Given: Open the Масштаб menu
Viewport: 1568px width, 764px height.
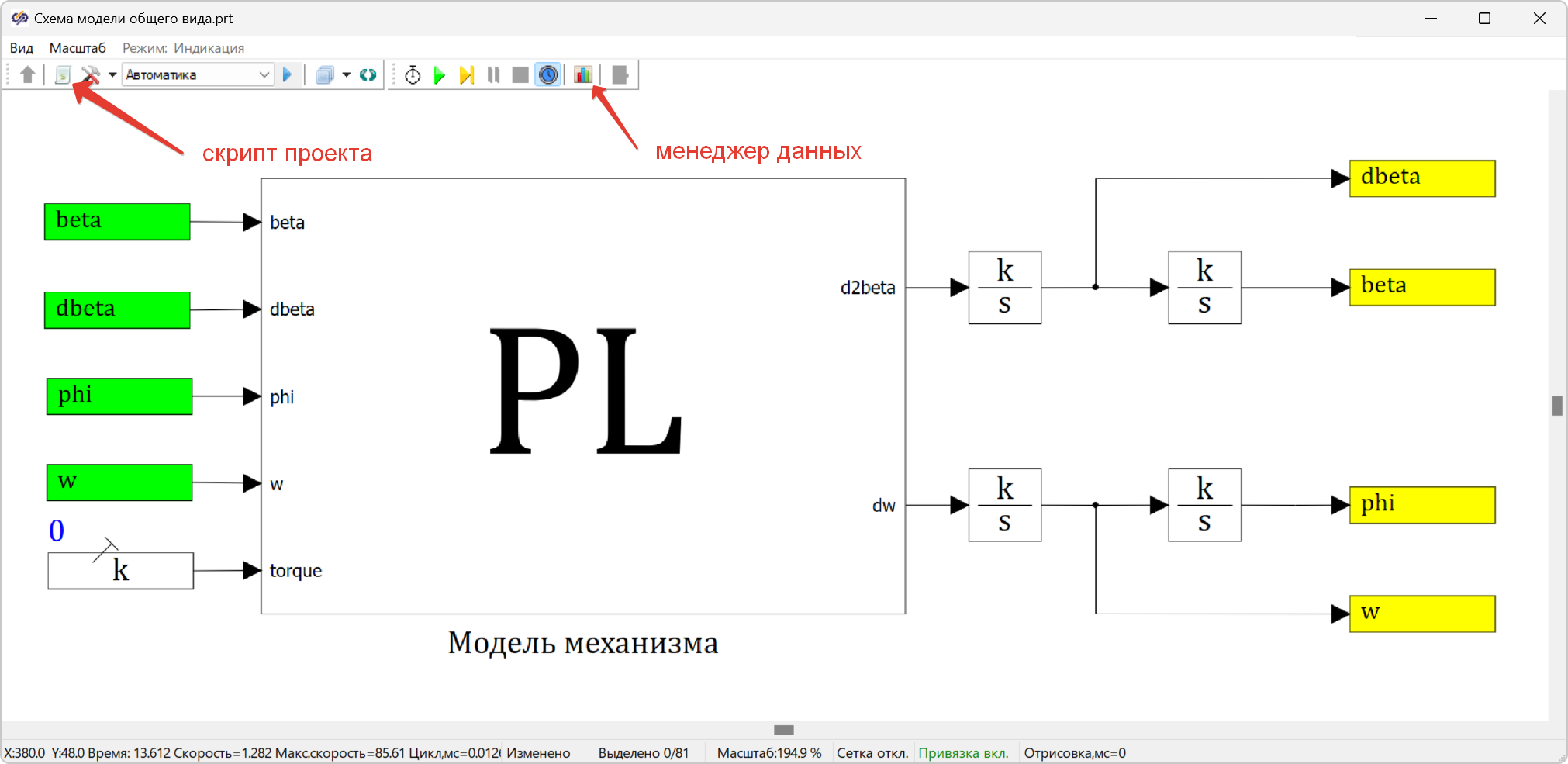Looking at the screenshot, I should coord(78,48).
